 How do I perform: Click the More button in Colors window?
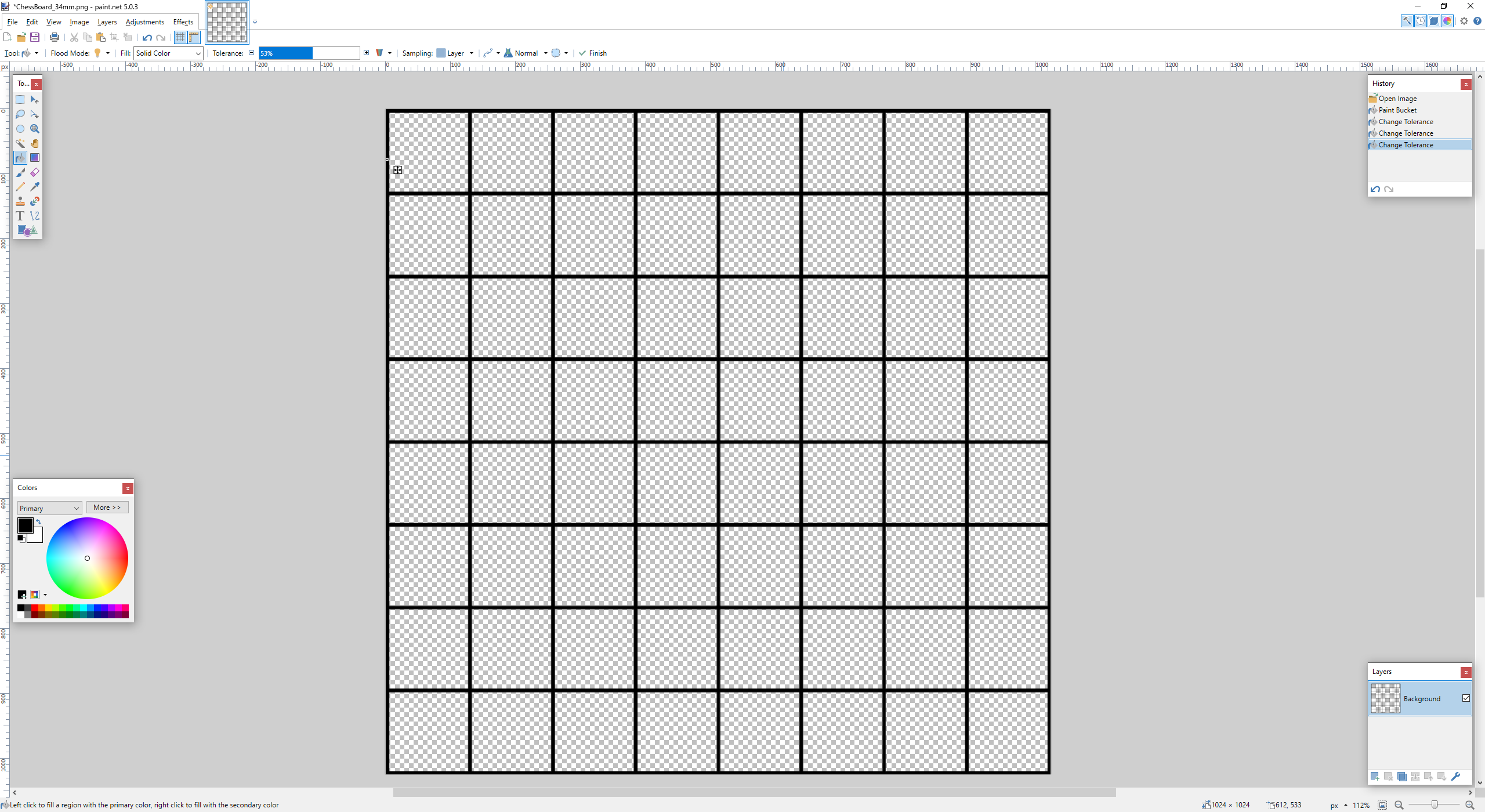(x=107, y=507)
